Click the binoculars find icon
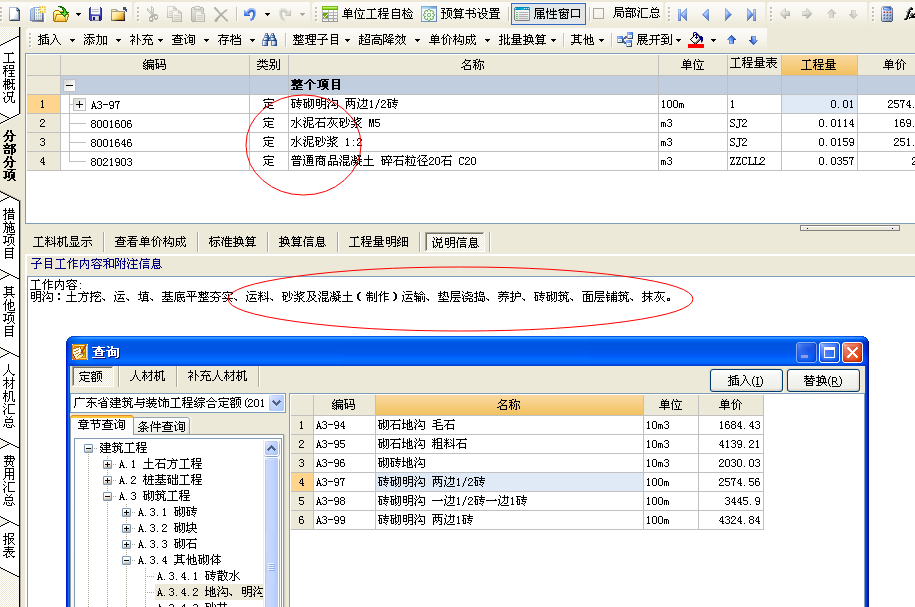Viewport: 915px width, 607px height. [270, 40]
